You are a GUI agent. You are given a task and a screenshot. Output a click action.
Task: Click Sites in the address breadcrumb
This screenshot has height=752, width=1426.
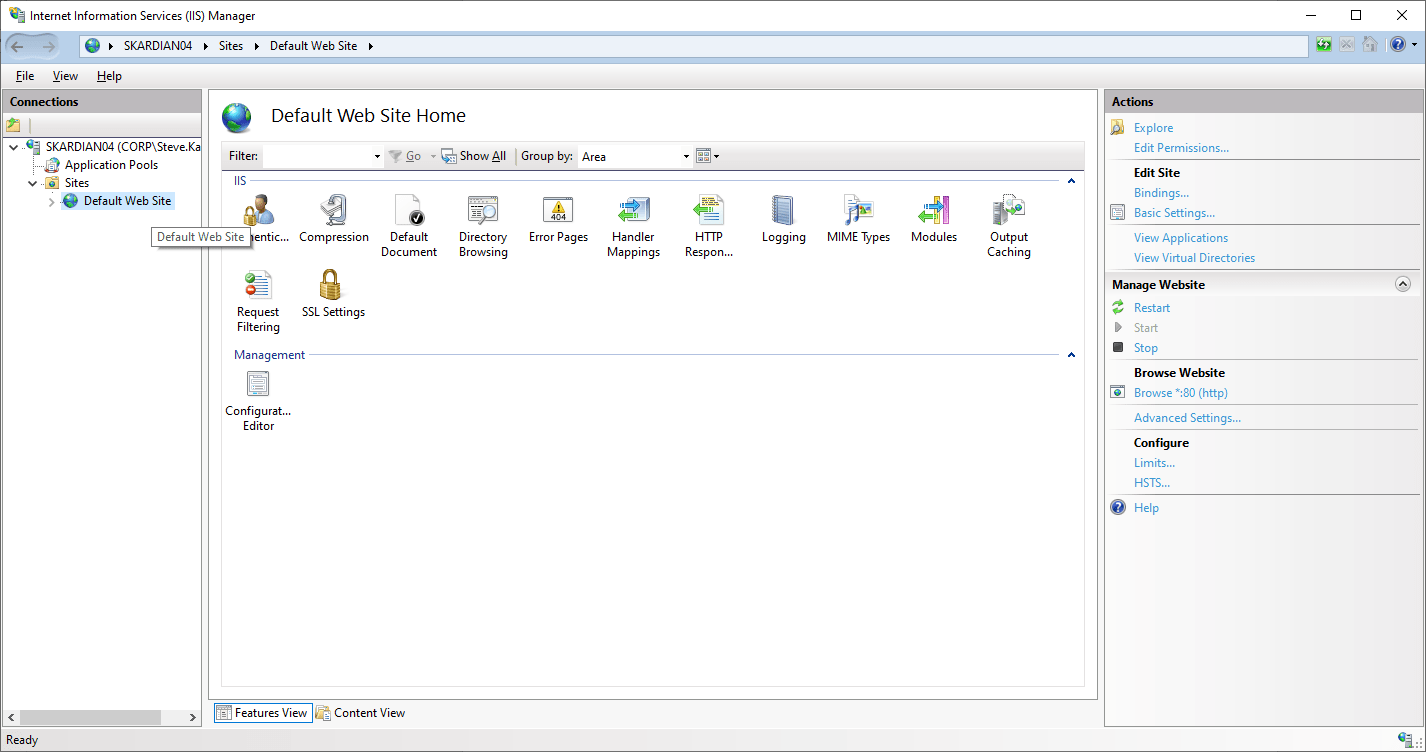click(x=231, y=46)
